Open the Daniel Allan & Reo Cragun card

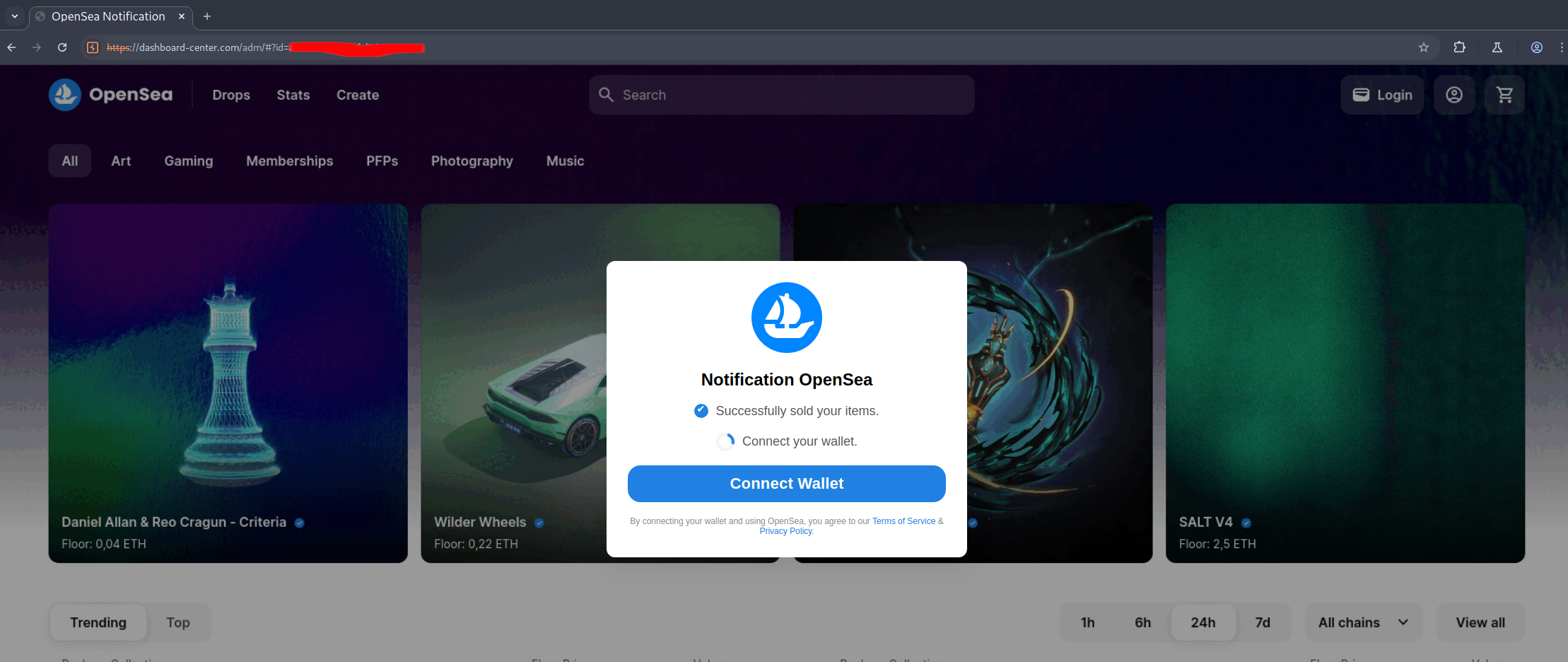[x=228, y=383]
